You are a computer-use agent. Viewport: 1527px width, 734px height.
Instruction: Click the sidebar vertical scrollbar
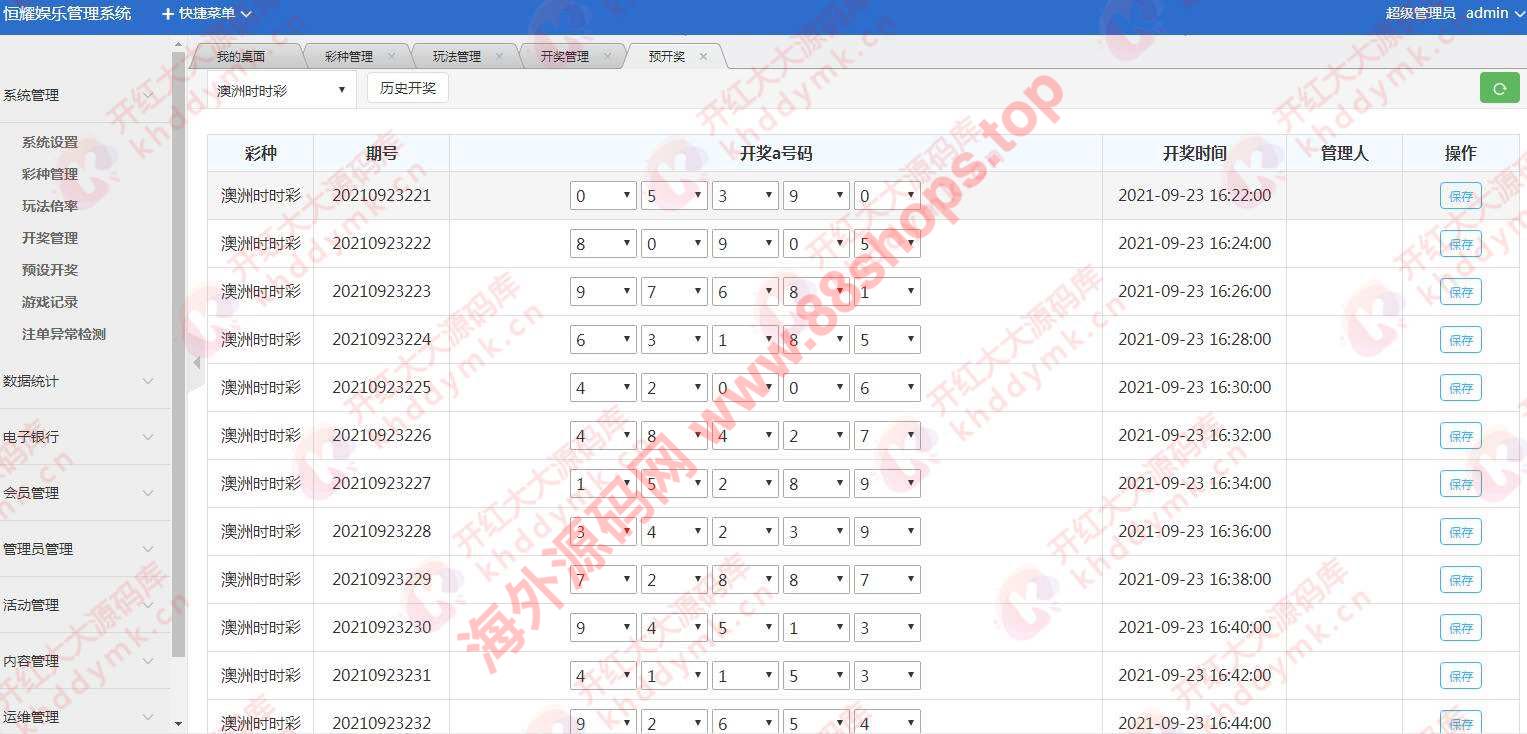tap(178, 350)
